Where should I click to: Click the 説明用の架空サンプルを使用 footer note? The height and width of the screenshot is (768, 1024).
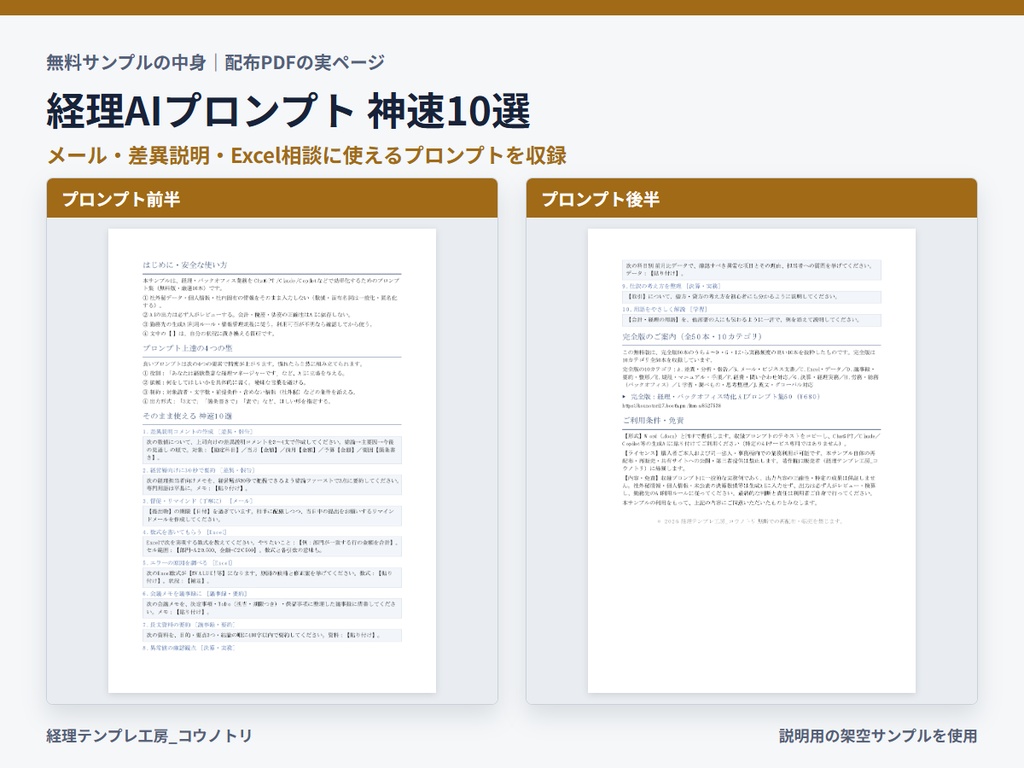click(x=878, y=736)
